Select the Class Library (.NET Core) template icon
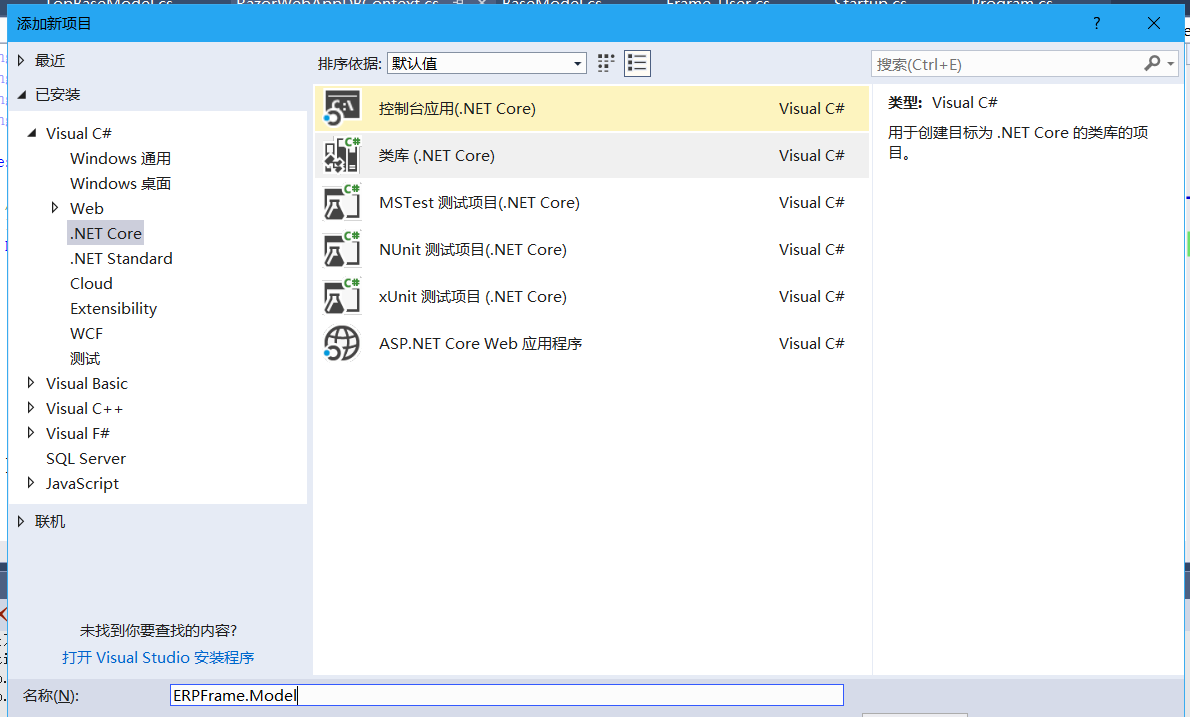This screenshot has height=717, width=1190. click(x=342, y=156)
